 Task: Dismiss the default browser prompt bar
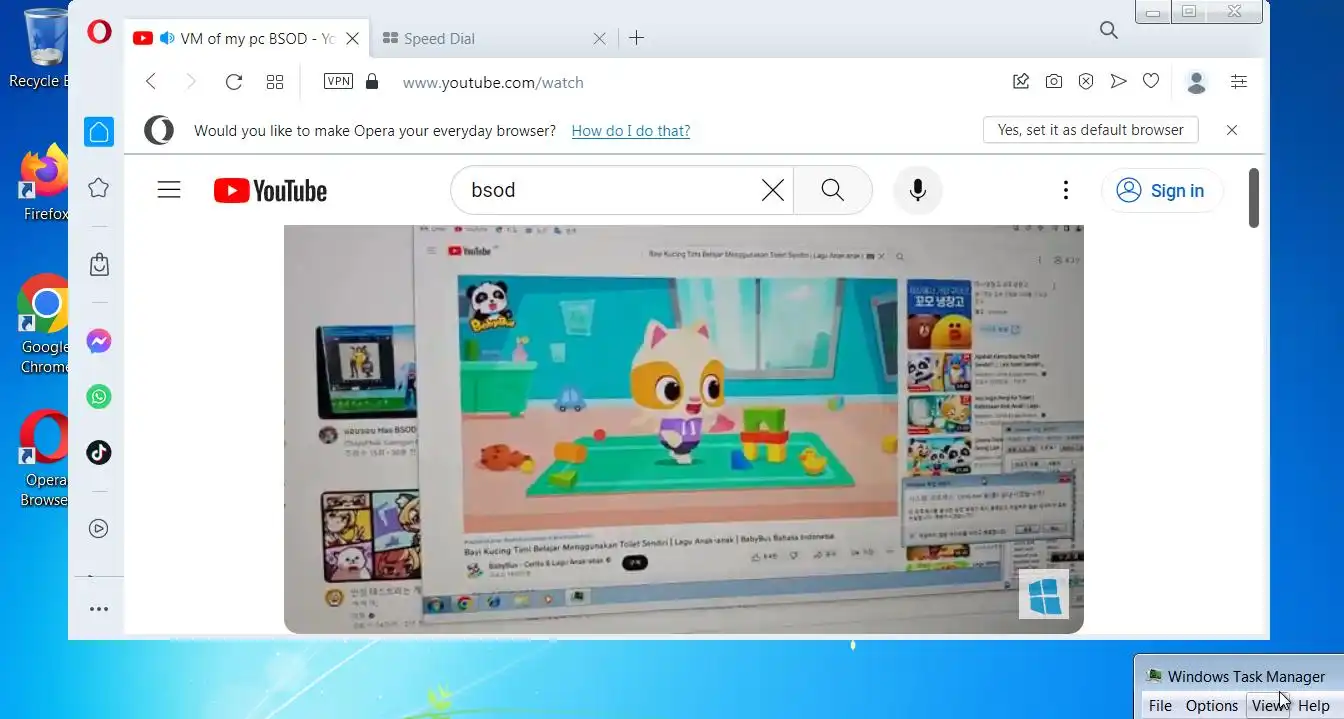1232,130
